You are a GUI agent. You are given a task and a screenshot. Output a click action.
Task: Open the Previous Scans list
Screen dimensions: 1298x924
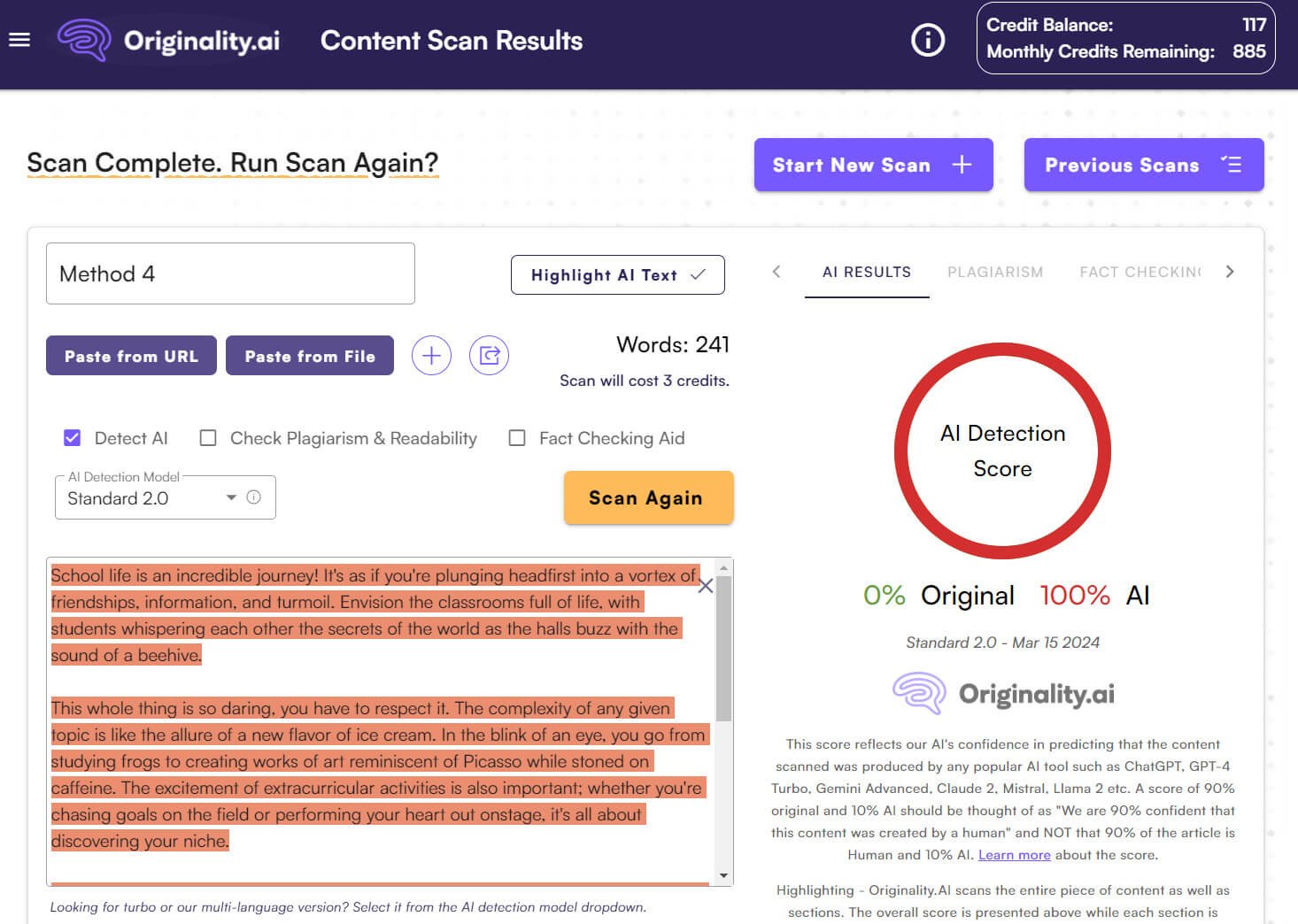(1143, 165)
